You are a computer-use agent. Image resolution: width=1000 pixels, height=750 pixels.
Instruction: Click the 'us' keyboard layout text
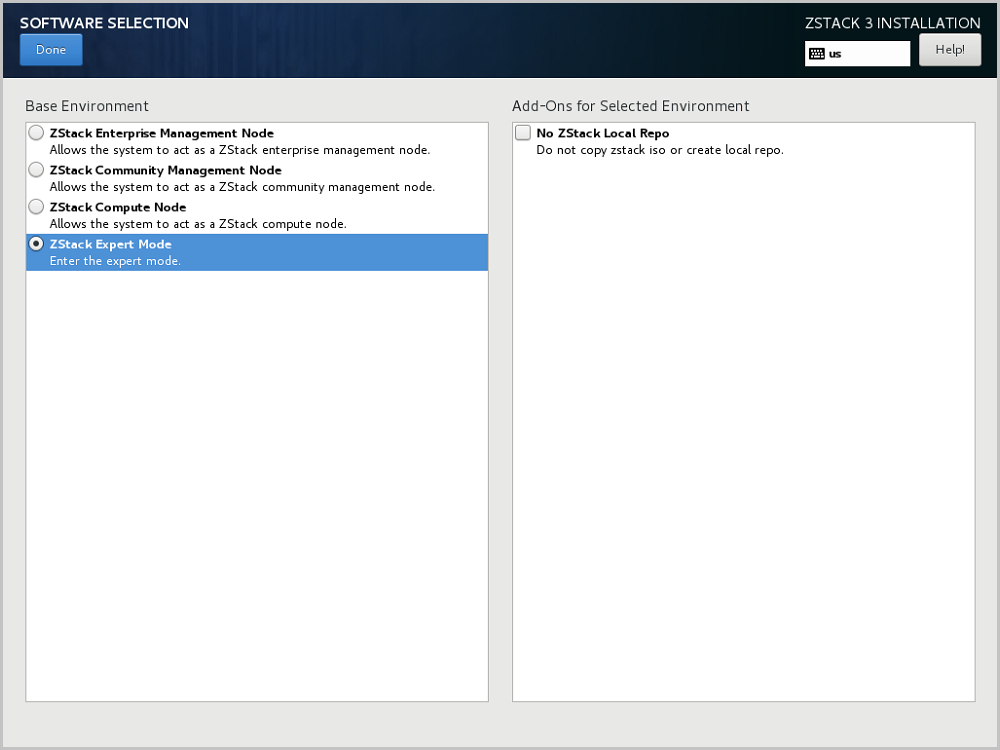(835, 54)
